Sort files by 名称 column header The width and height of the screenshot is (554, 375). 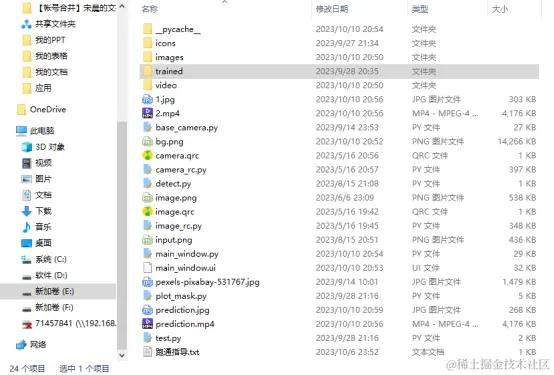pos(150,9)
